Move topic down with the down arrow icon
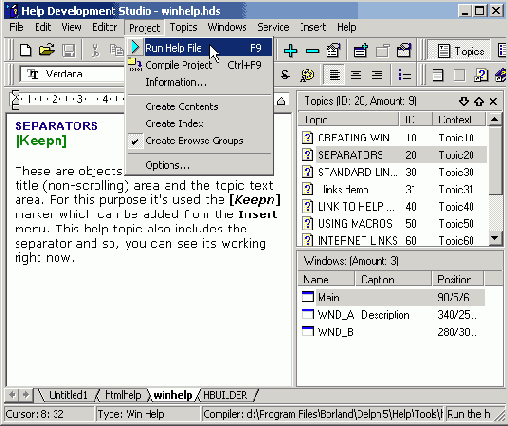The width and height of the screenshot is (508, 426). (464, 101)
